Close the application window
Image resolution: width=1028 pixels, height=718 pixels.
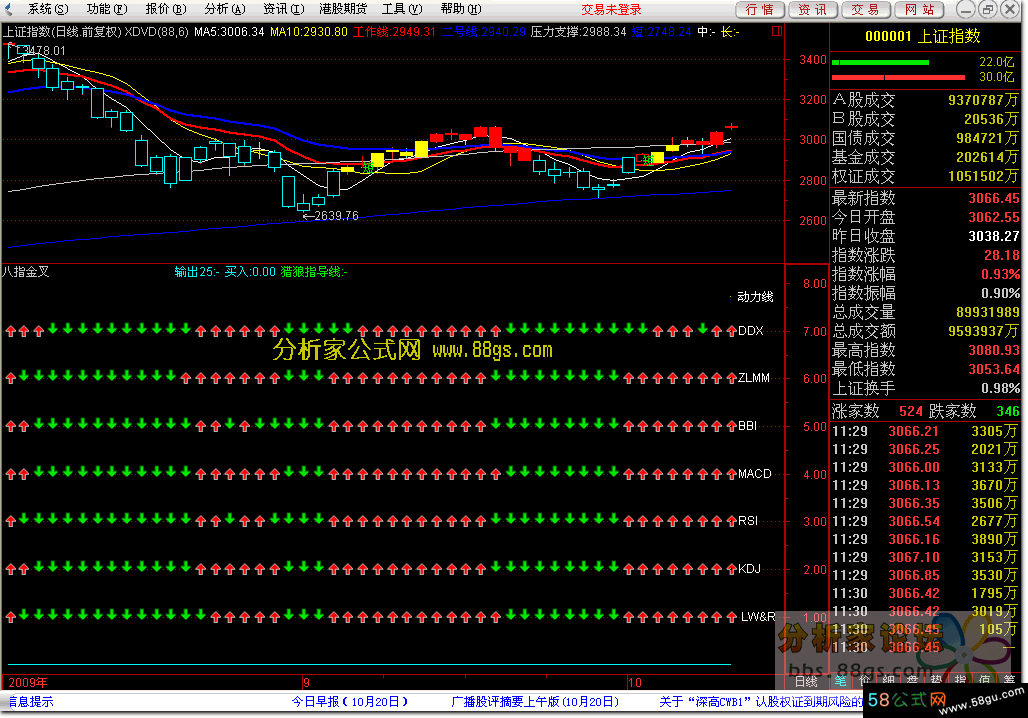[x=1010, y=9]
